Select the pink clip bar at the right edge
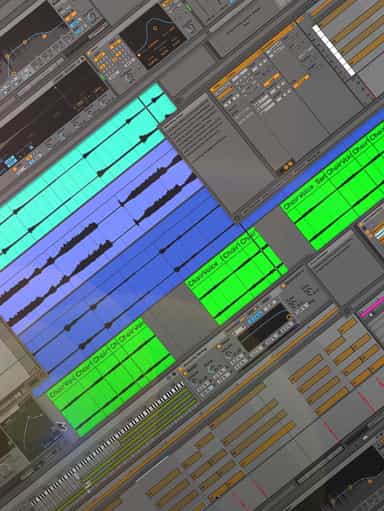 coord(372,307)
